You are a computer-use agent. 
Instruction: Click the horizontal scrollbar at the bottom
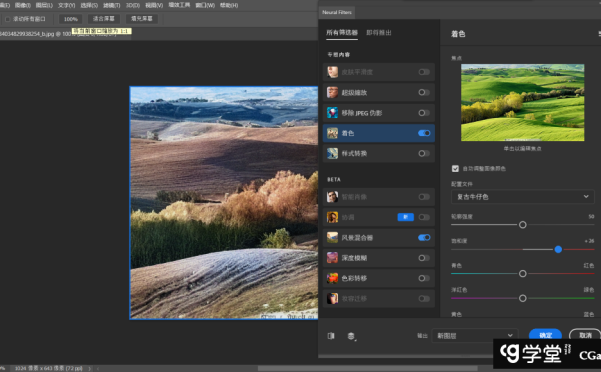click(368, 369)
